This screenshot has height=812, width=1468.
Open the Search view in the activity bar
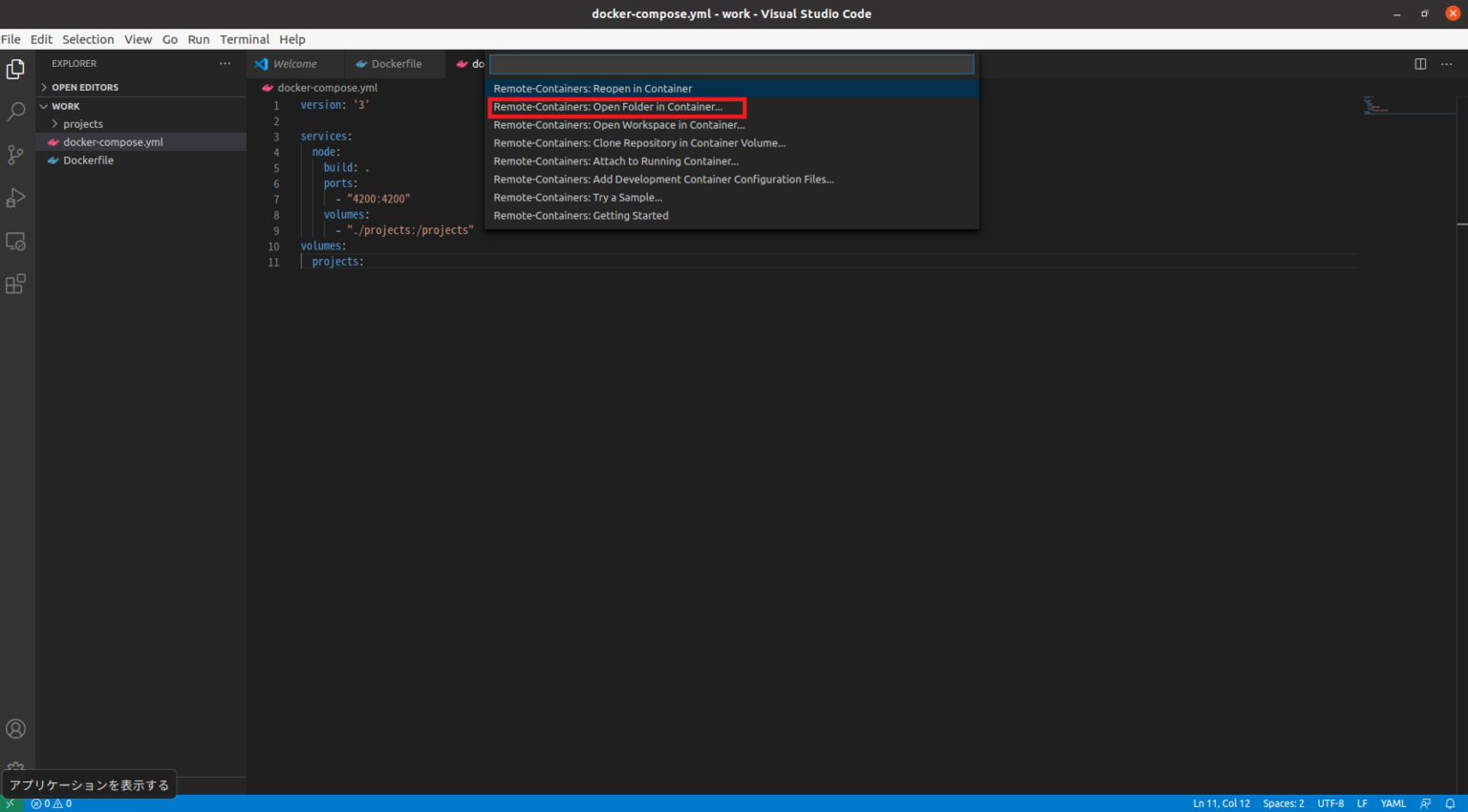click(15, 112)
